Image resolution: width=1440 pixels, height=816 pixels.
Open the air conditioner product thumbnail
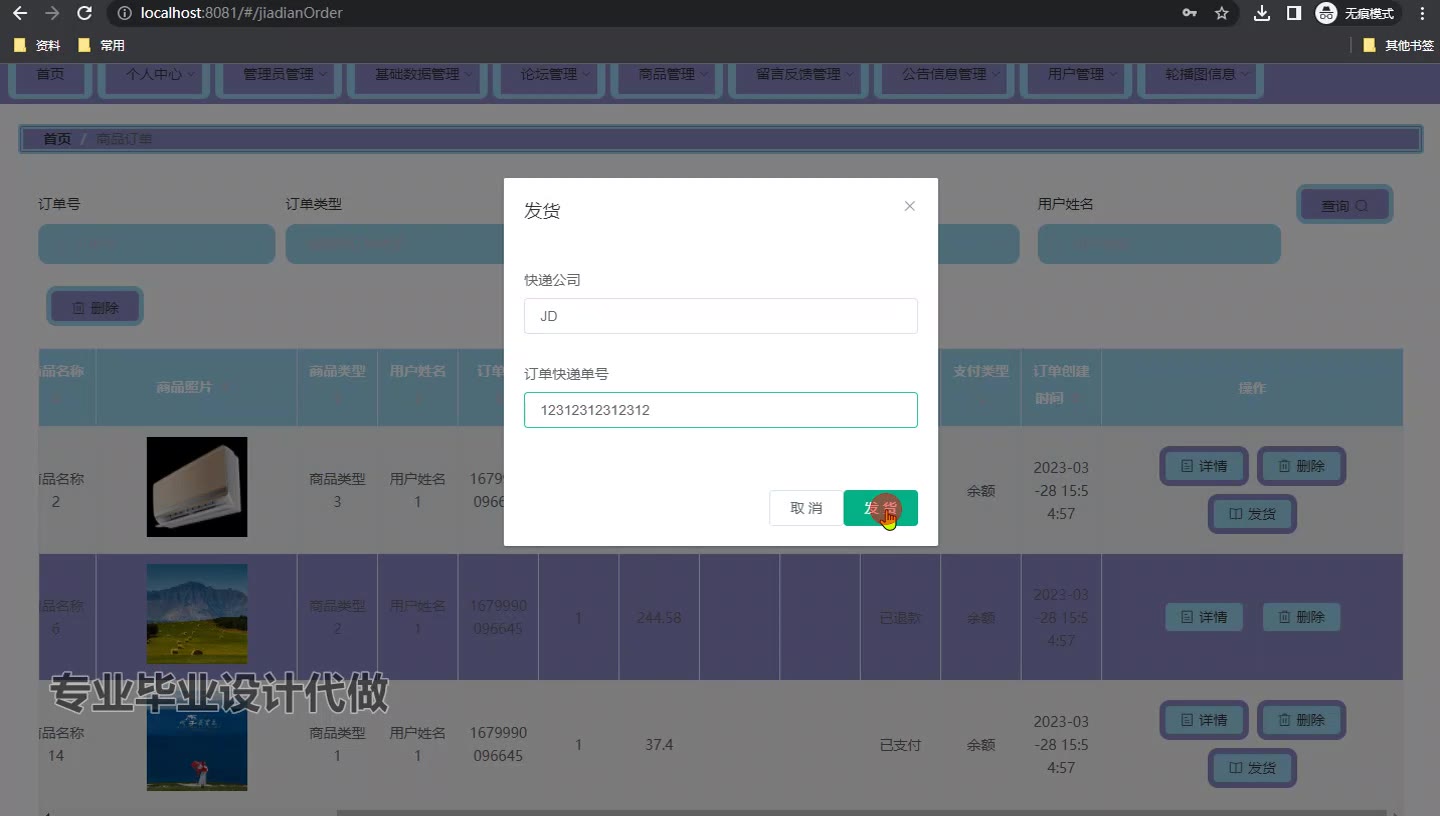point(197,487)
